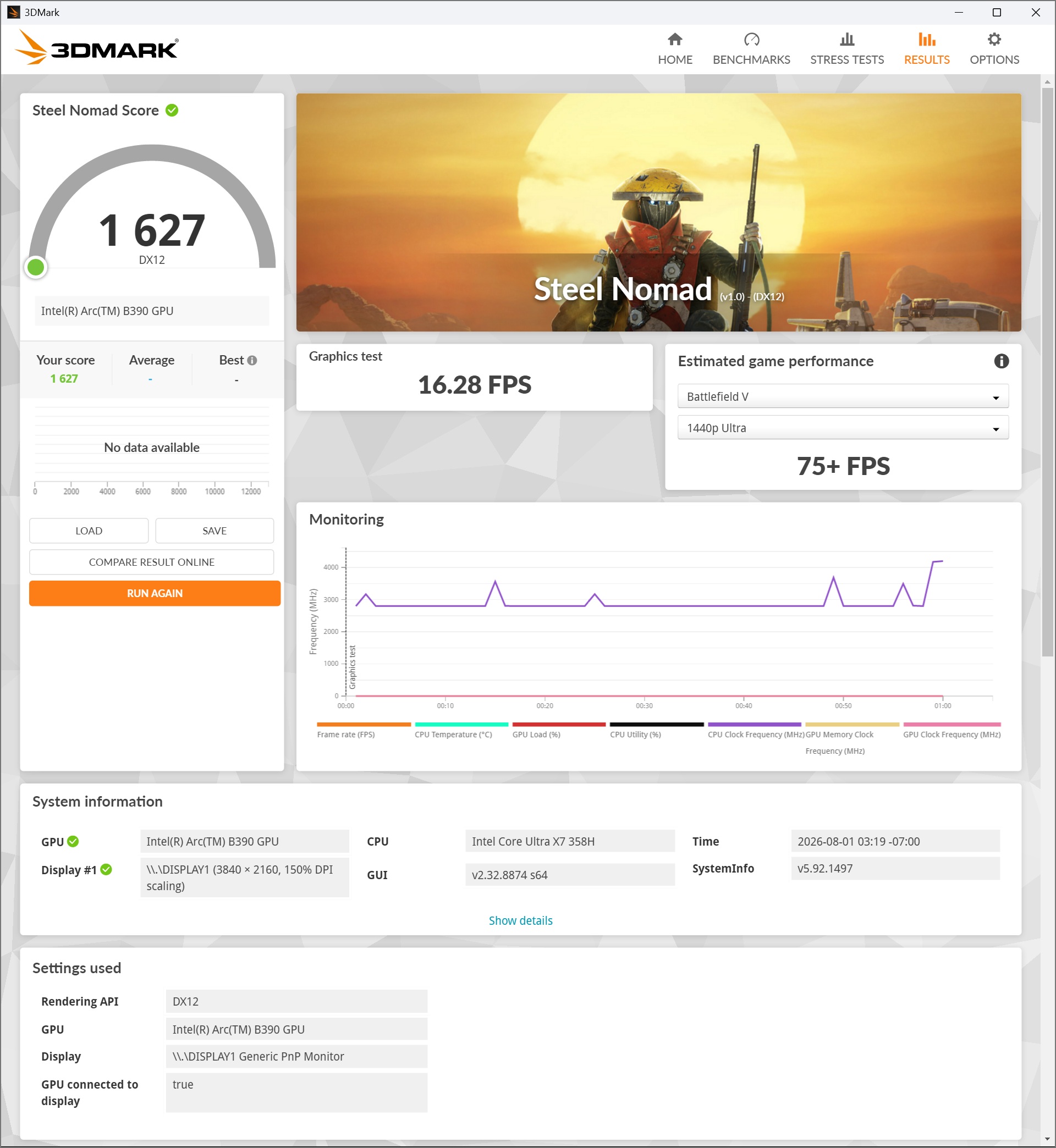The height and width of the screenshot is (1148, 1056).
Task: Click the scrollbar down arrow
Action: (x=1047, y=1138)
